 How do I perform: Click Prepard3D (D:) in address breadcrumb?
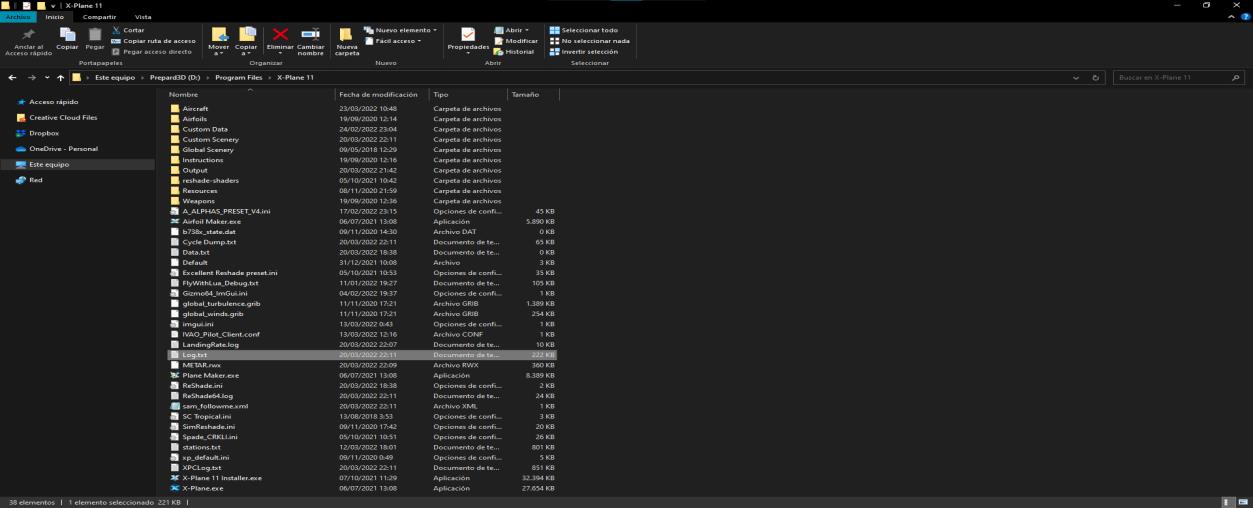pyautogui.click(x=176, y=77)
